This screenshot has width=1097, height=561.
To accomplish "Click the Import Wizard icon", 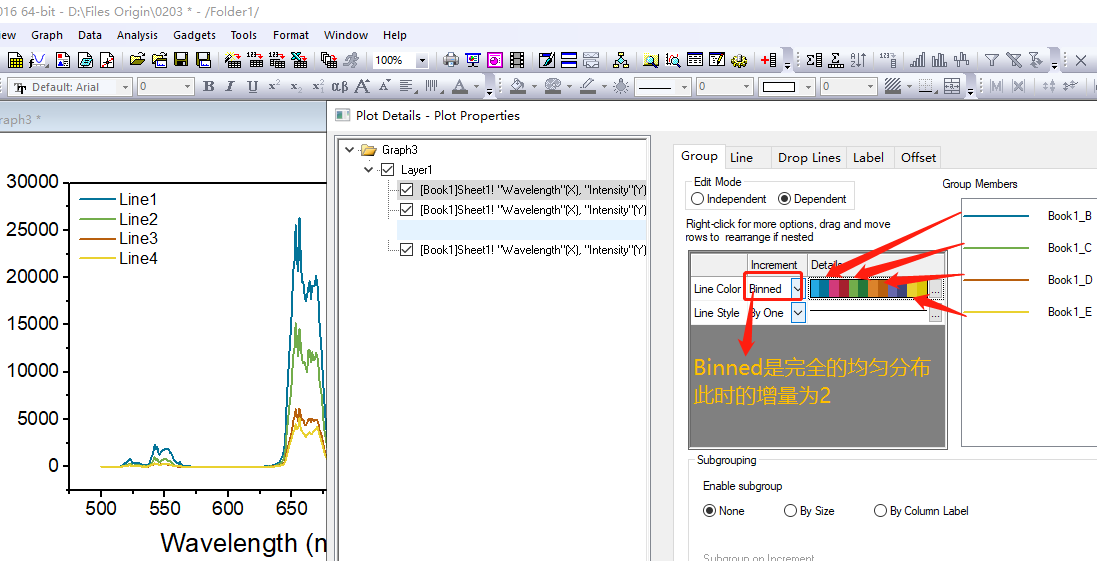I will pyautogui.click(x=234, y=60).
